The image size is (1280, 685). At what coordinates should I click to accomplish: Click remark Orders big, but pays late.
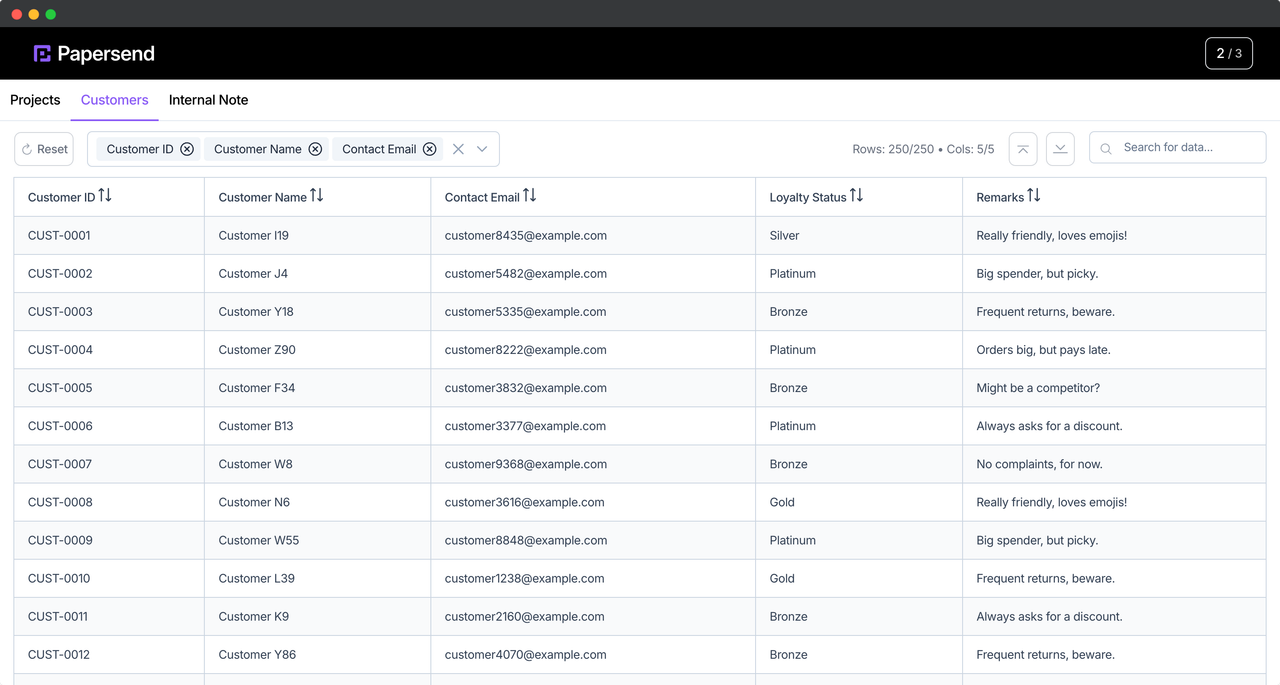tap(1044, 350)
